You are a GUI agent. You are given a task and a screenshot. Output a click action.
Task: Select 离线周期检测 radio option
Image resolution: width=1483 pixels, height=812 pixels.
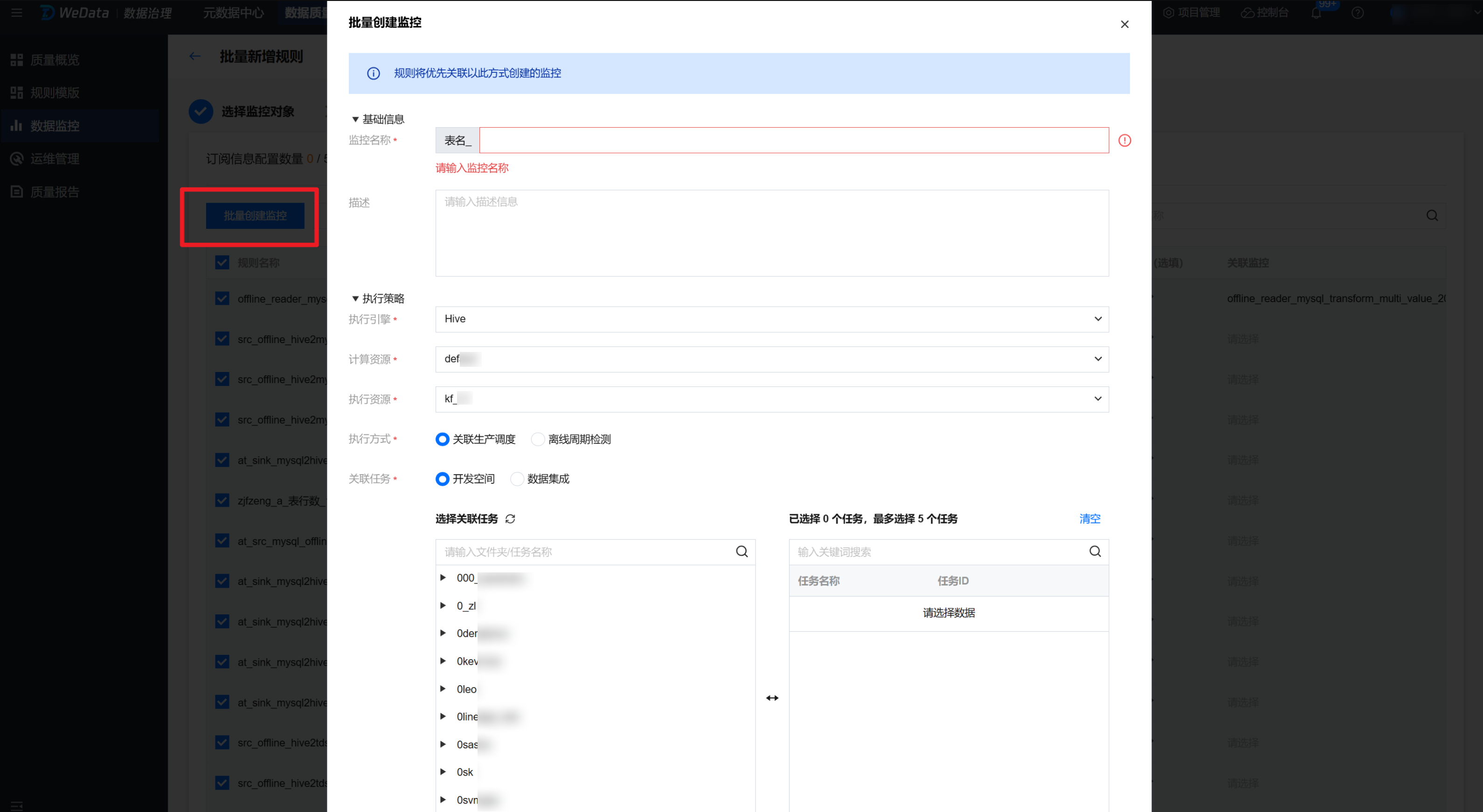click(x=537, y=439)
